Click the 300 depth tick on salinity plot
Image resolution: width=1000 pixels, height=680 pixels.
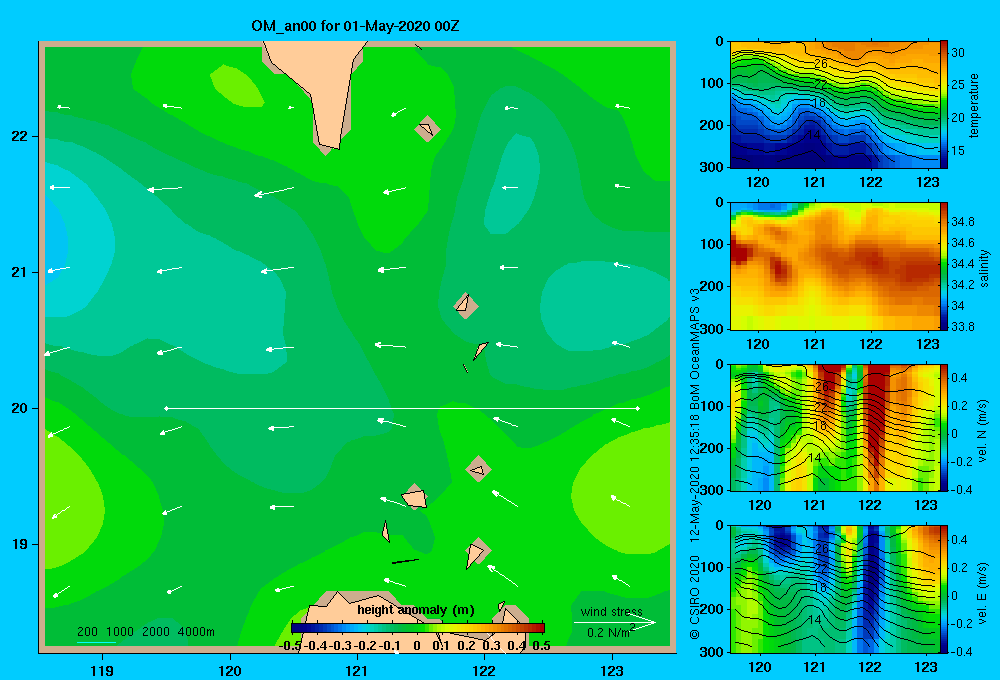712,329
